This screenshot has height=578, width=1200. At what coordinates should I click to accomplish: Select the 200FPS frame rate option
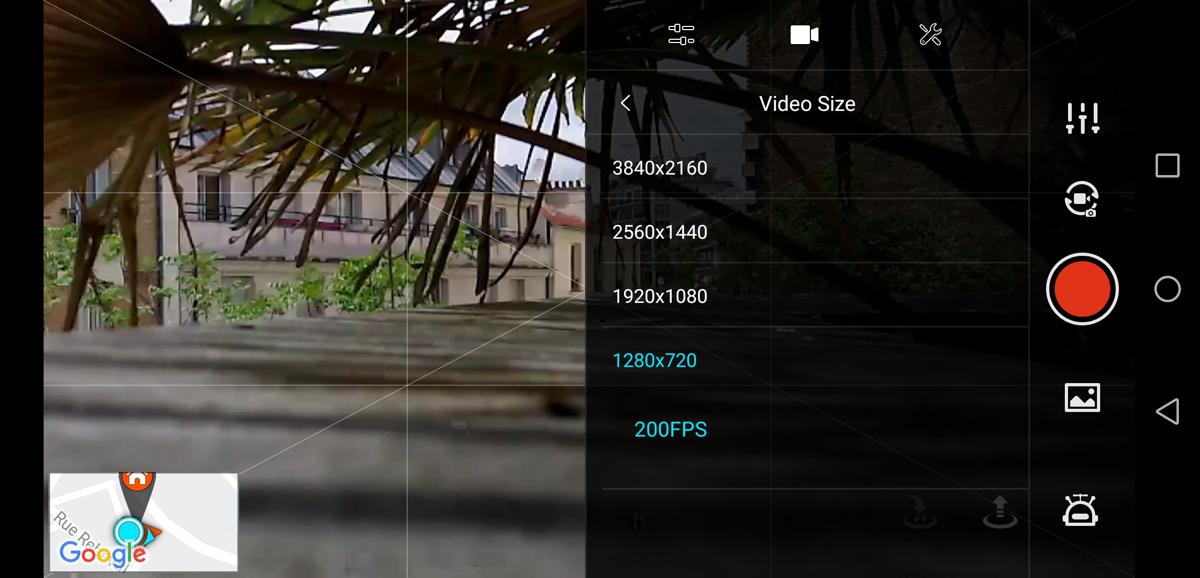point(671,430)
